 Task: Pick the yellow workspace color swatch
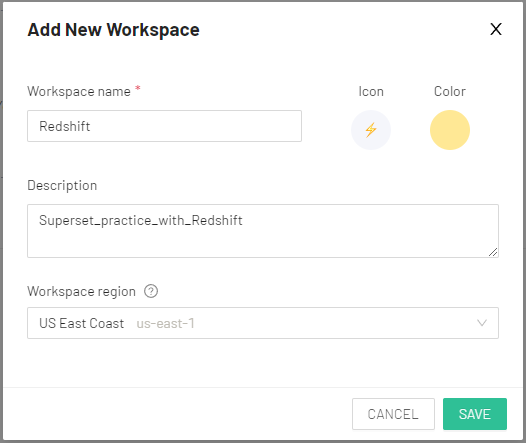[450, 130]
